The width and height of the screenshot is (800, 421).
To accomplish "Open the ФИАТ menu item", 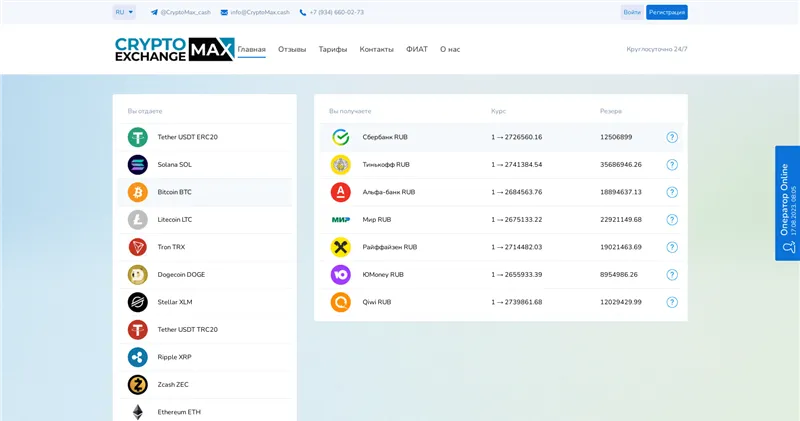I will (417, 49).
